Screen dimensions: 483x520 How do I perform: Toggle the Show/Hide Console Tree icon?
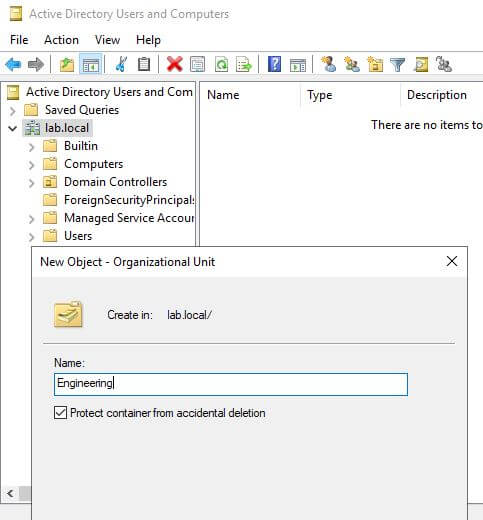91,64
